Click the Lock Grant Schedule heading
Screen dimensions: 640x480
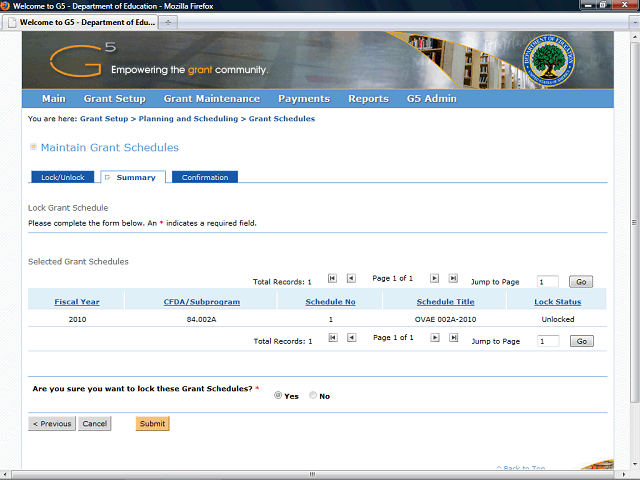point(68,208)
